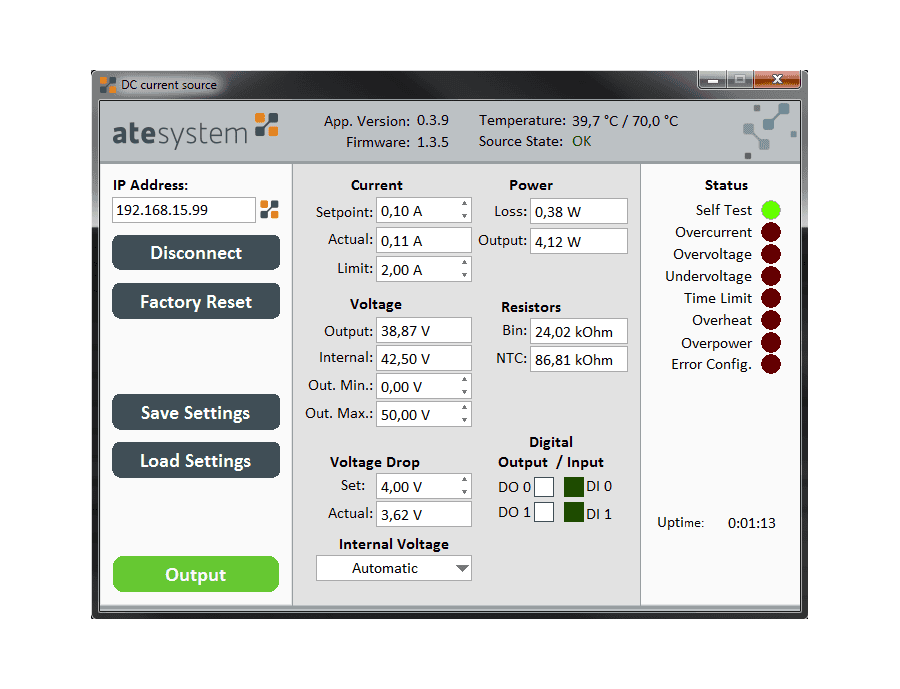Decrease the Out. Min. voltage value

point(464,393)
